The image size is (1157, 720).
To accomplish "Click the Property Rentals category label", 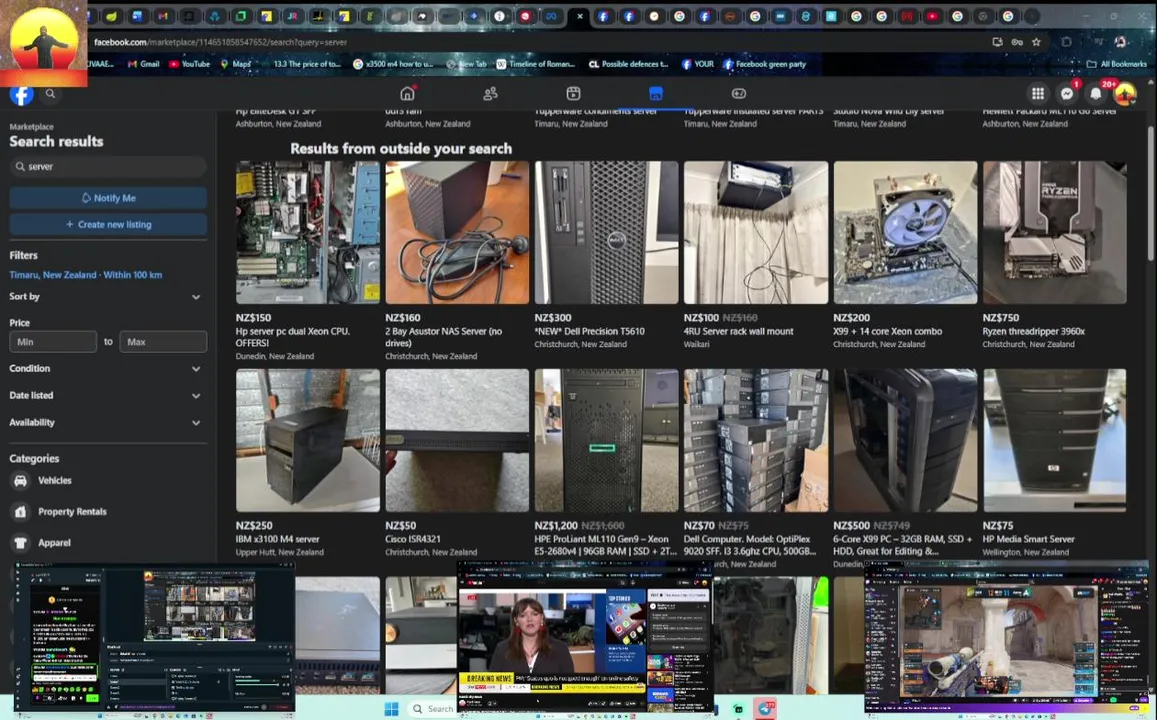I will click(72, 511).
